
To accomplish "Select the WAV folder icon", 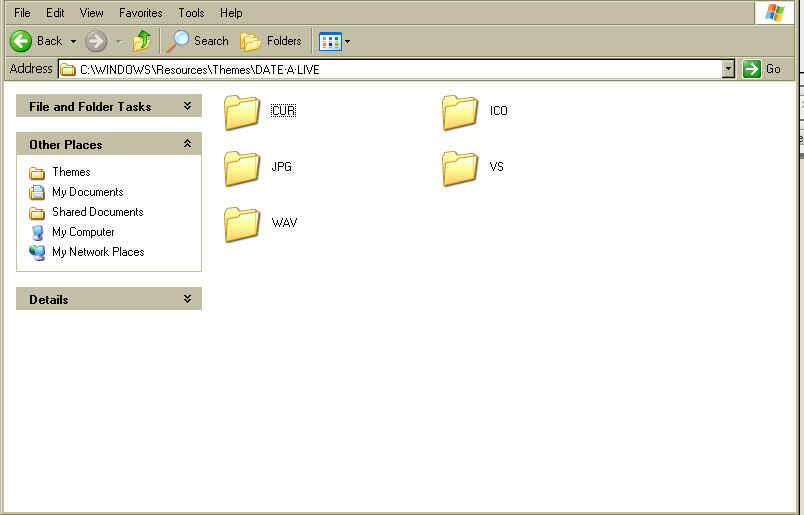I will 242,224.
